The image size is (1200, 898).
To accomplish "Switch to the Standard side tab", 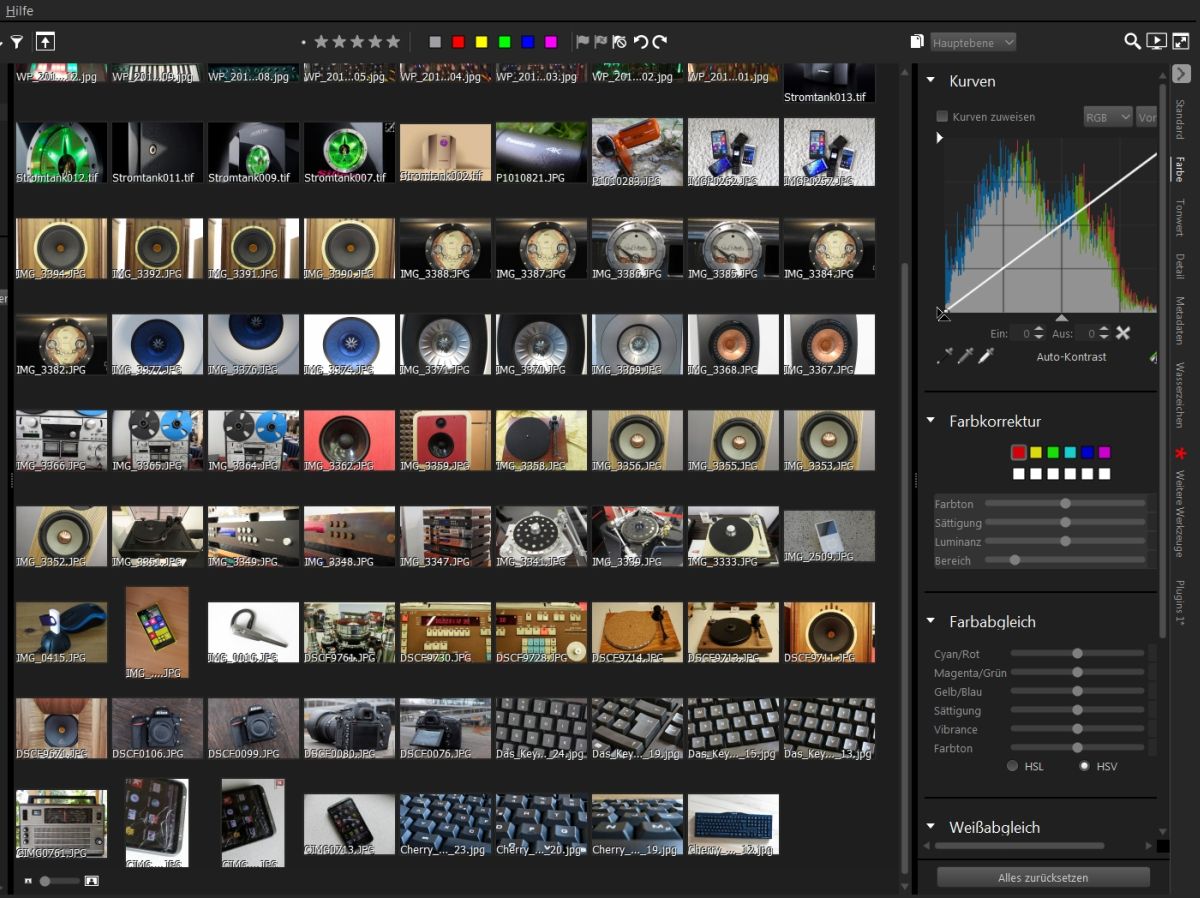I will [x=1180, y=118].
